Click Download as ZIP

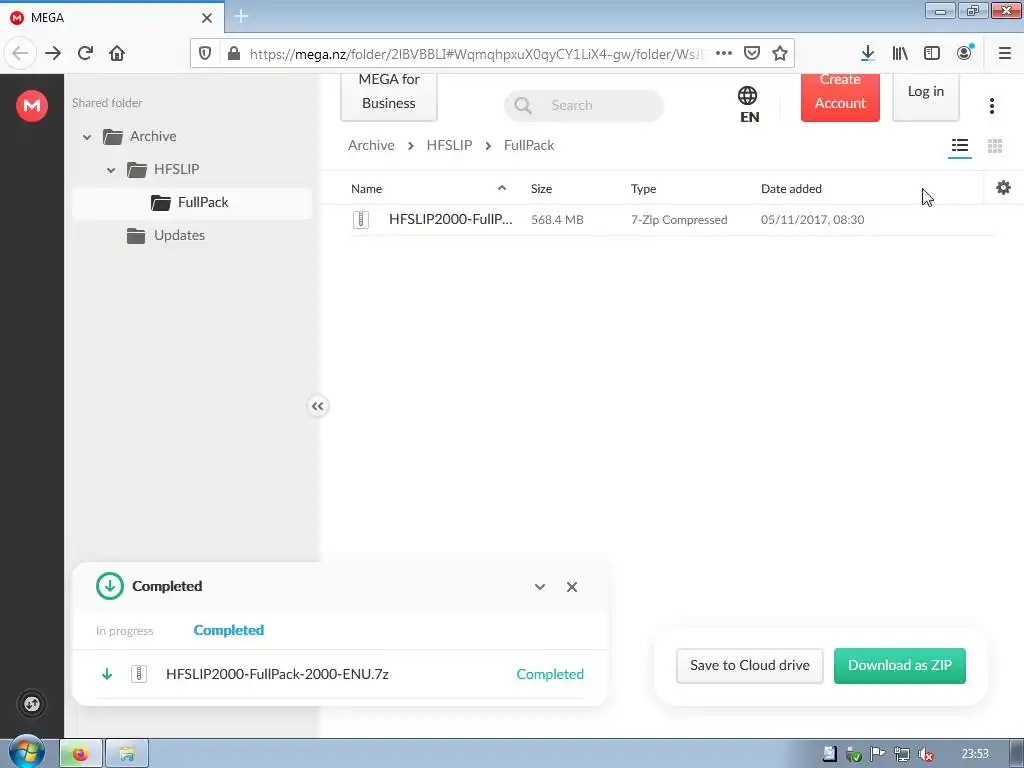[899, 665]
